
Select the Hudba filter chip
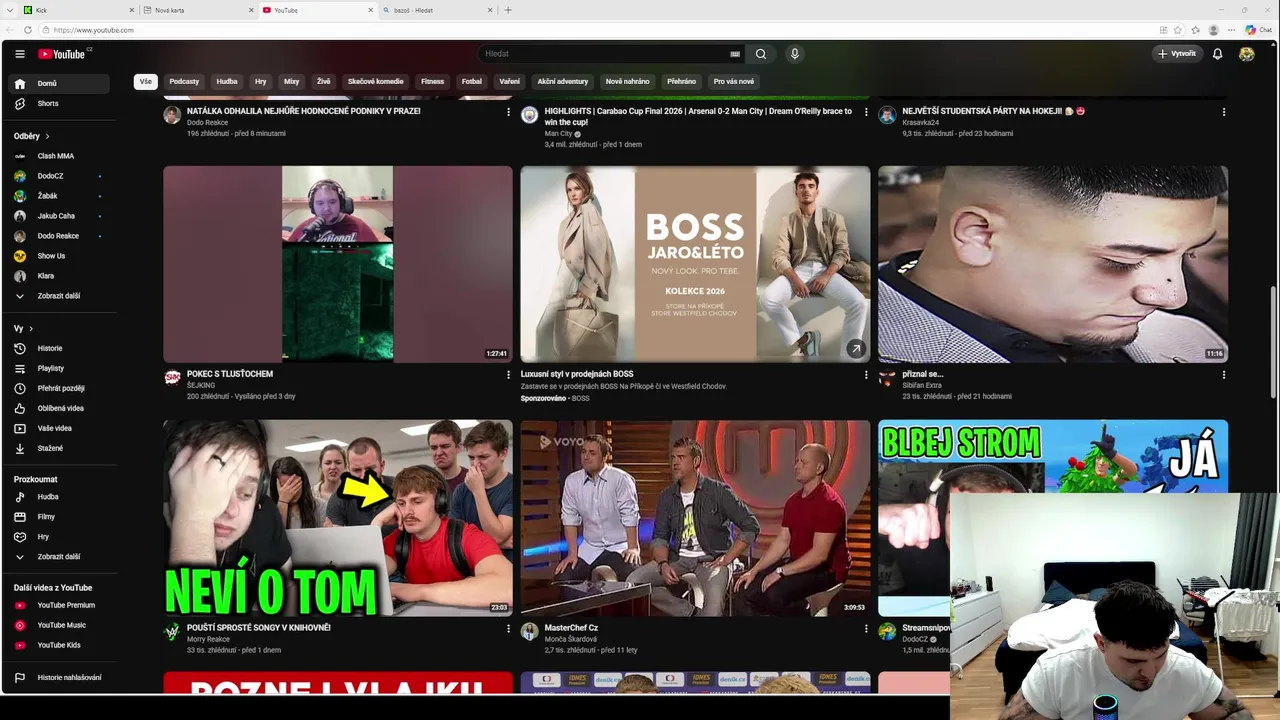click(227, 82)
